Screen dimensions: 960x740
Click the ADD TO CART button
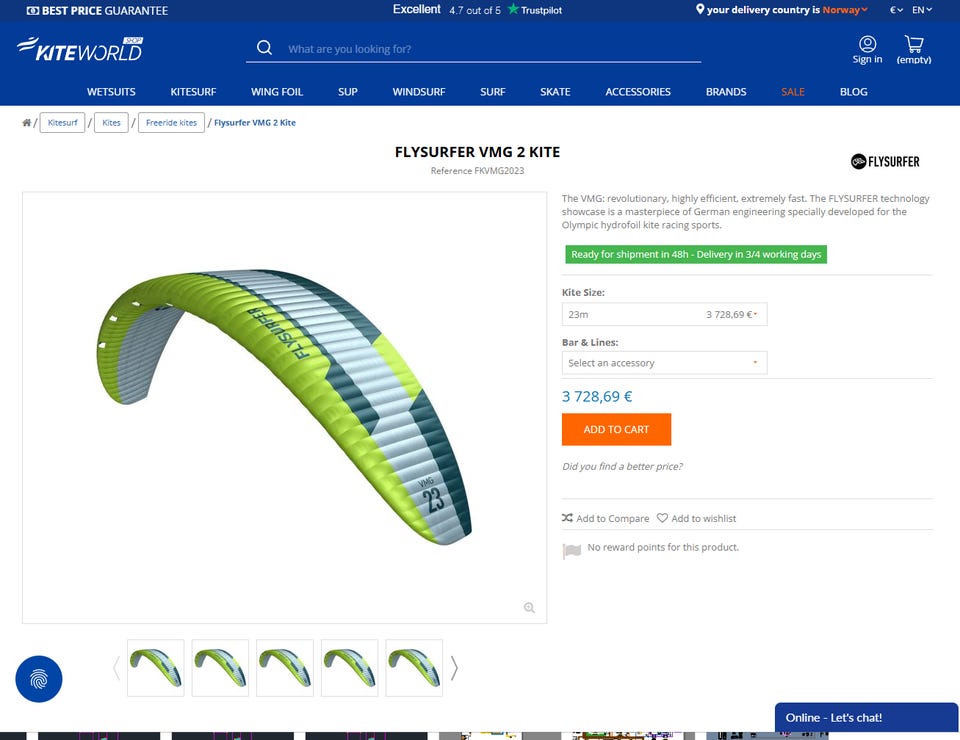pyautogui.click(x=616, y=429)
